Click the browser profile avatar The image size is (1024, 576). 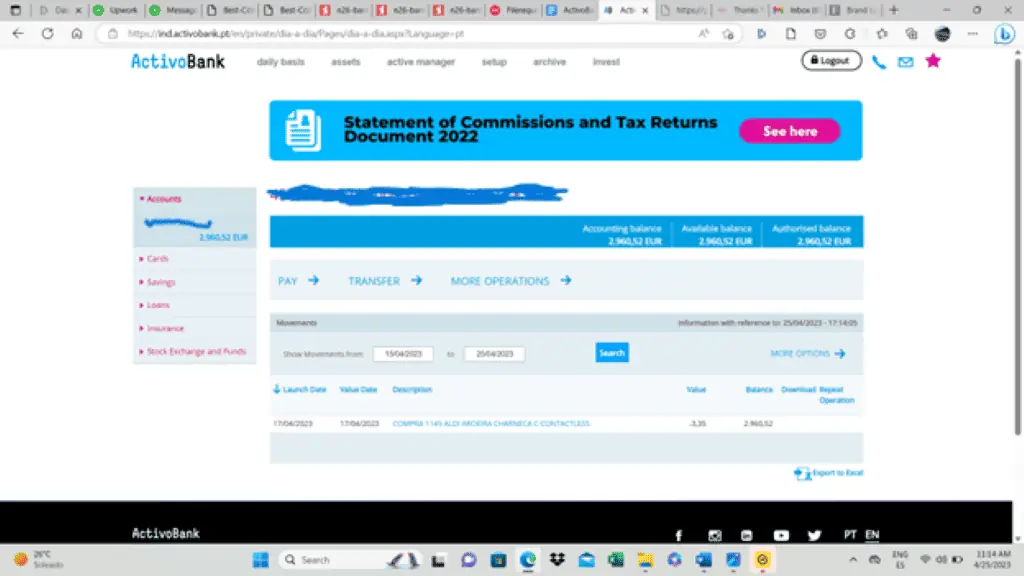coord(942,34)
